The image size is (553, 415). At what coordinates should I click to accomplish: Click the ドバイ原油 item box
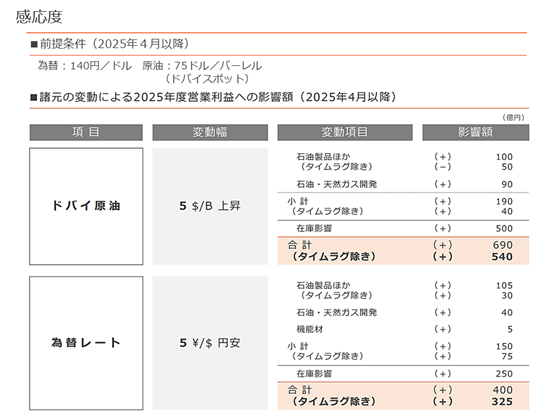(x=86, y=206)
